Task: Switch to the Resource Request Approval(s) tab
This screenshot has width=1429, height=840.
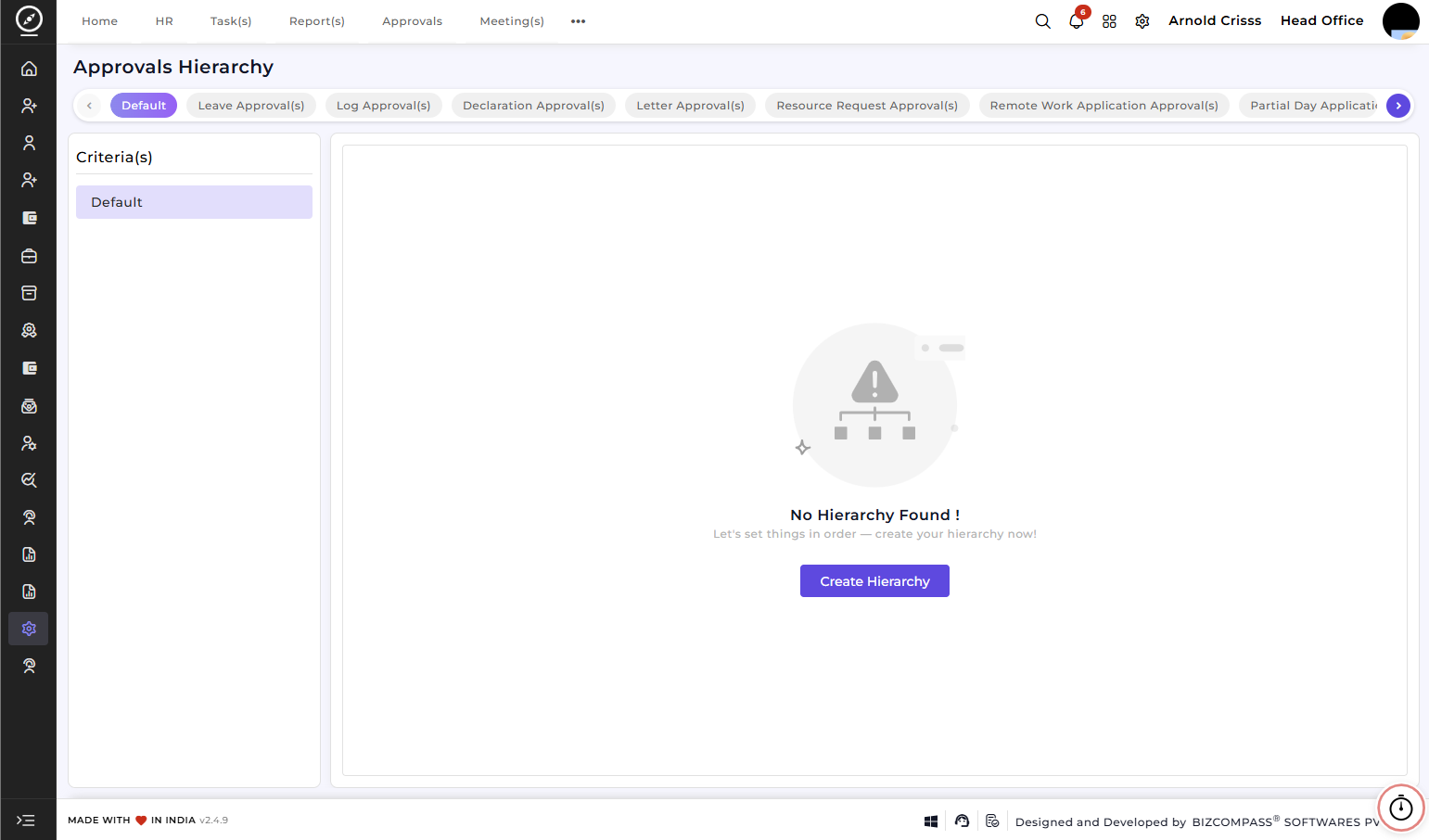Action: pyautogui.click(x=867, y=106)
